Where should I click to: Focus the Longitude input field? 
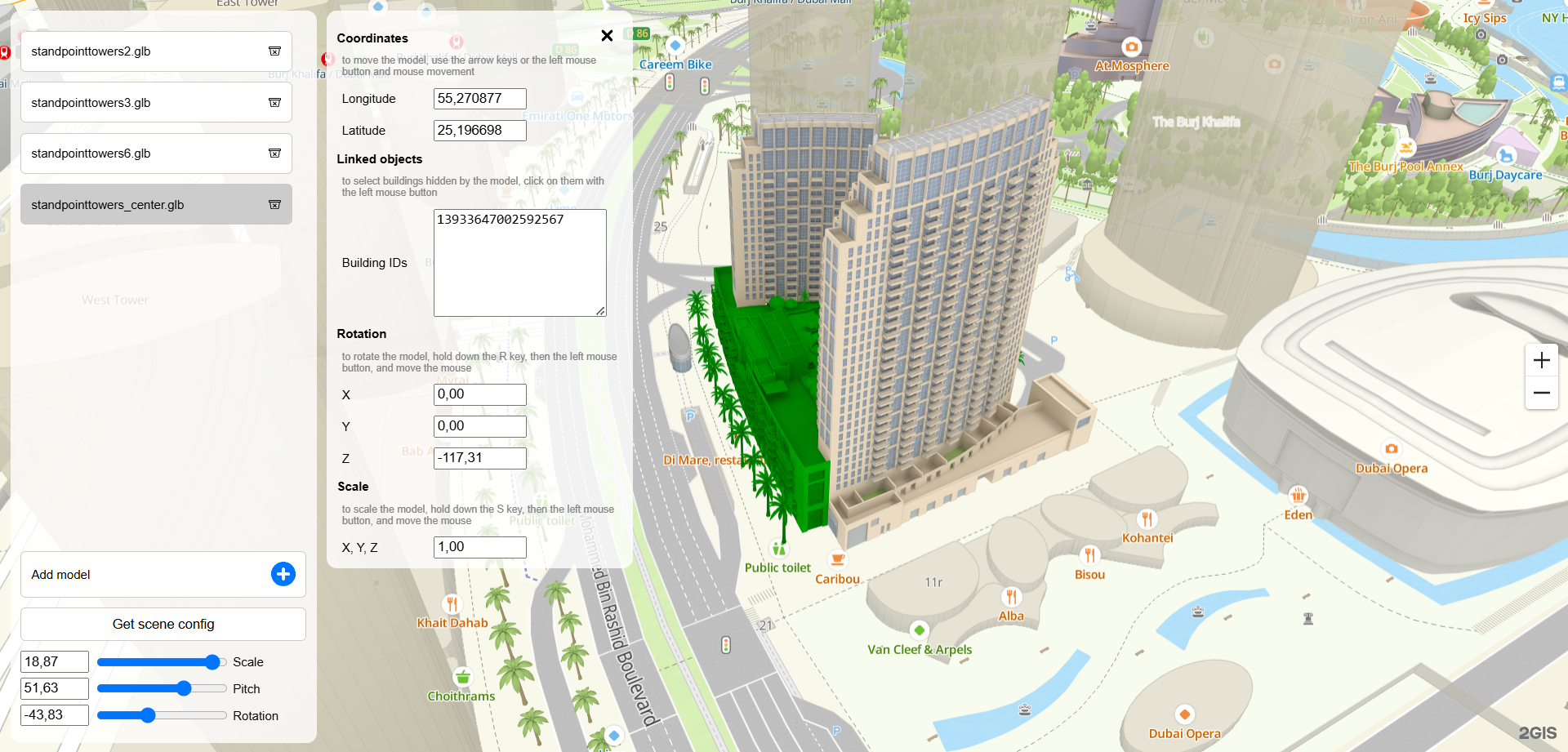coord(479,99)
